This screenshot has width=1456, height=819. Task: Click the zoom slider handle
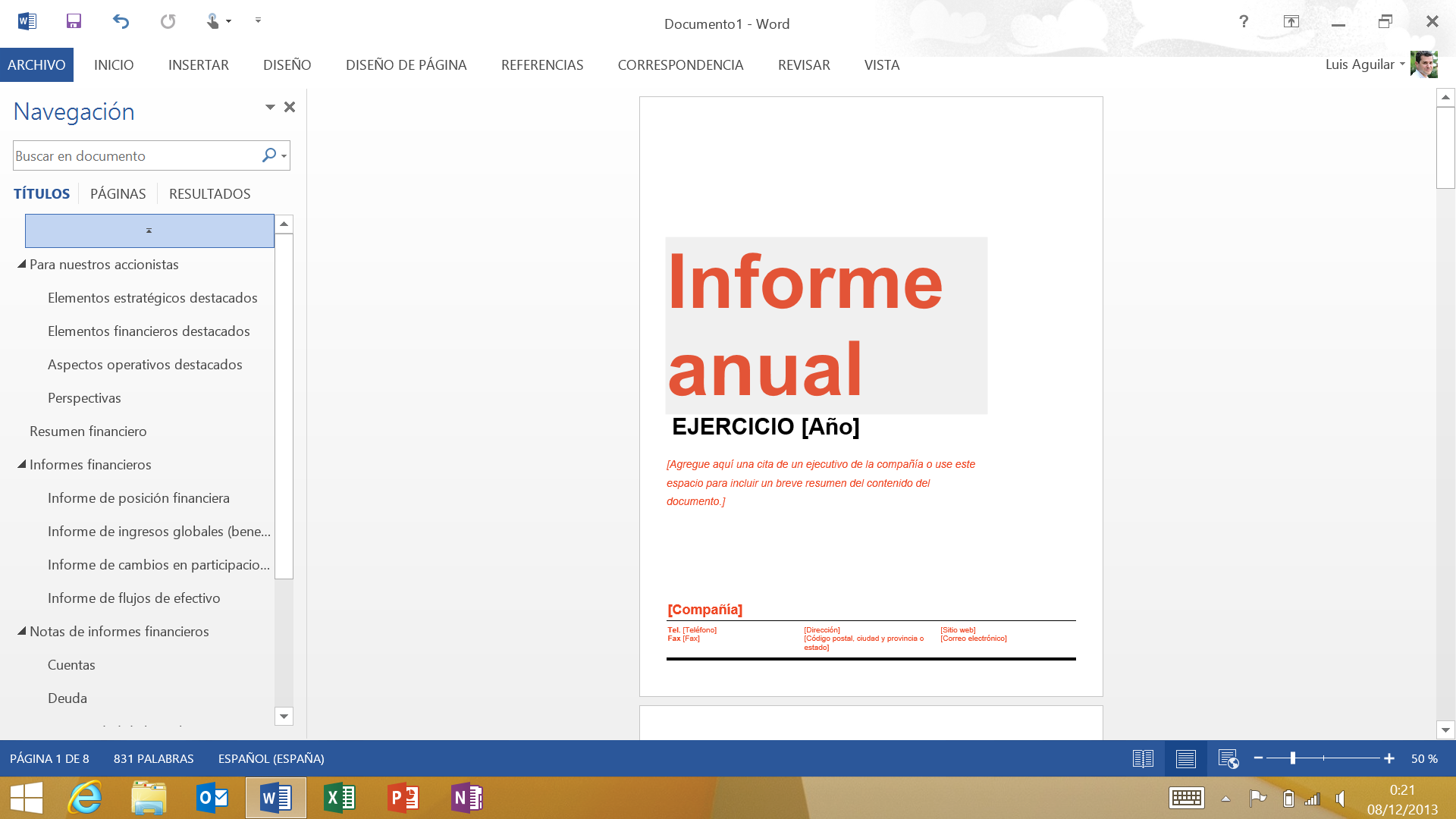pos(1293,758)
